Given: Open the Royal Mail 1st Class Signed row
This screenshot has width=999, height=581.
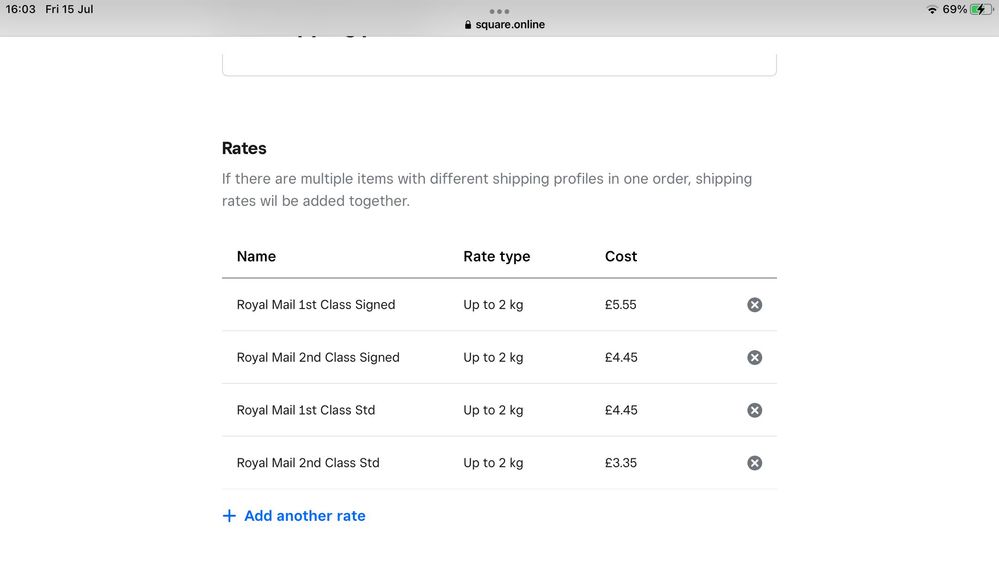Looking at the screenshot, I should click(x=316, y=305).
